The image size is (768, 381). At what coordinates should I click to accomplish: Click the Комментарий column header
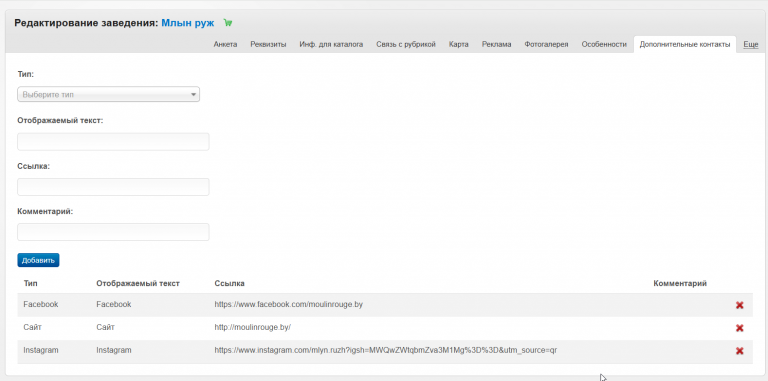point(680,284)
